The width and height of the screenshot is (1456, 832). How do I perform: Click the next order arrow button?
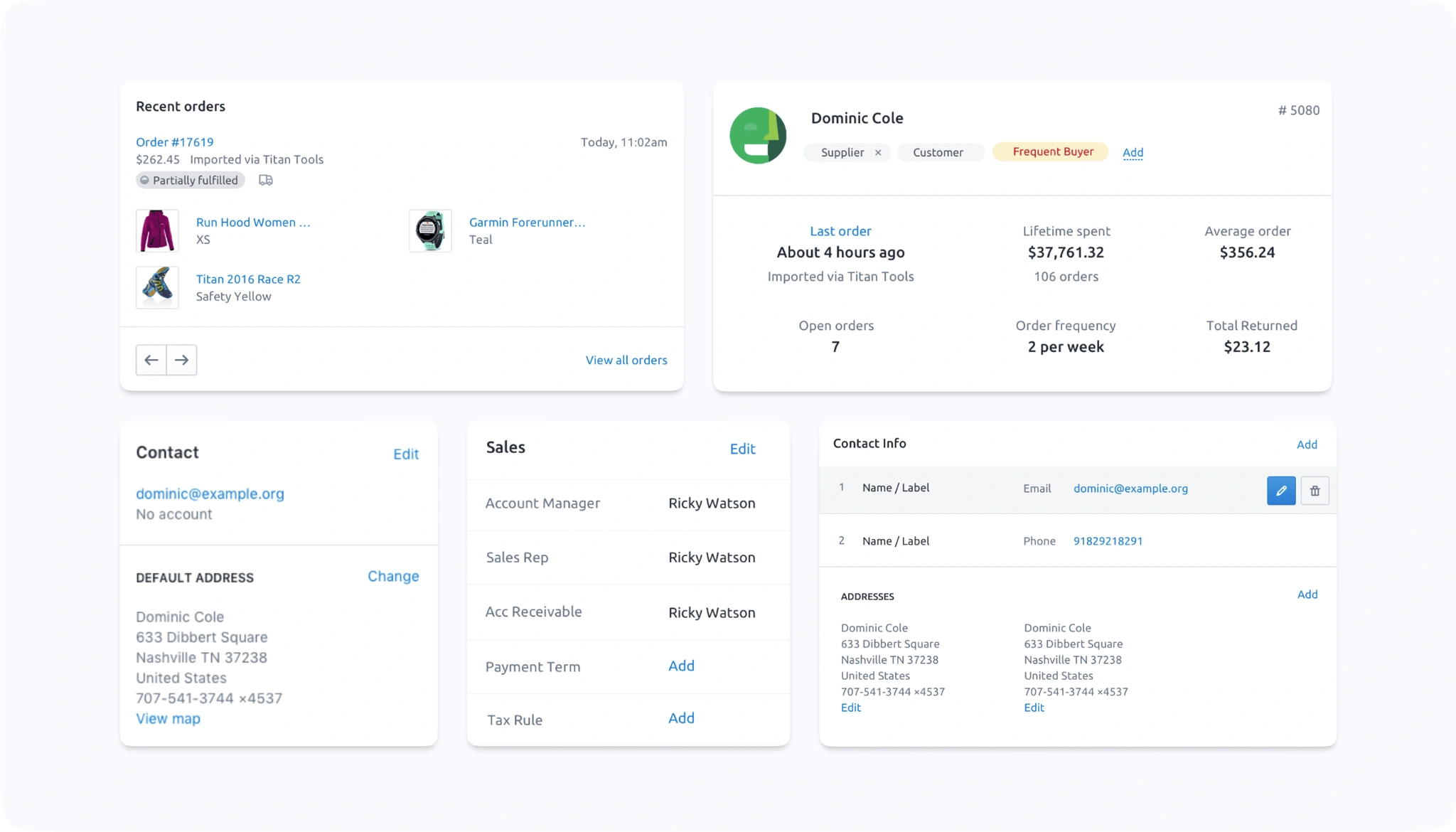[182, 360]
